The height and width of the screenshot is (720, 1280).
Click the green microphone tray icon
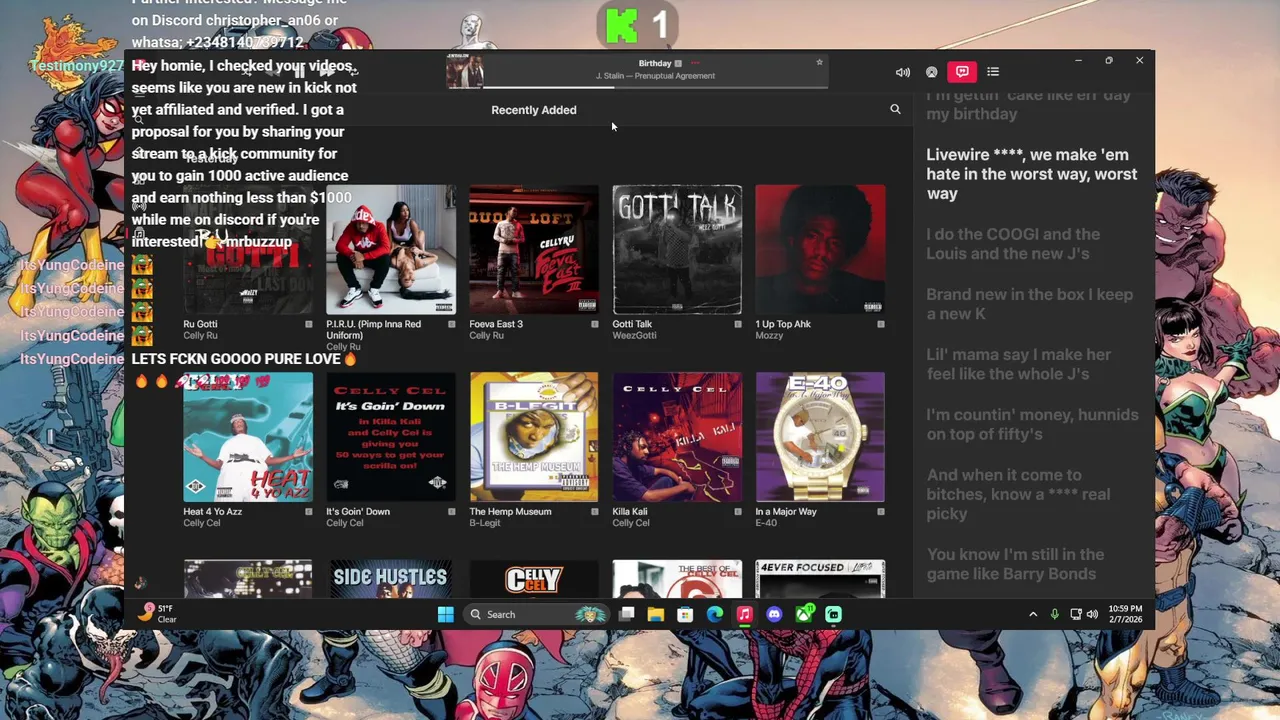pos(1054,614)
